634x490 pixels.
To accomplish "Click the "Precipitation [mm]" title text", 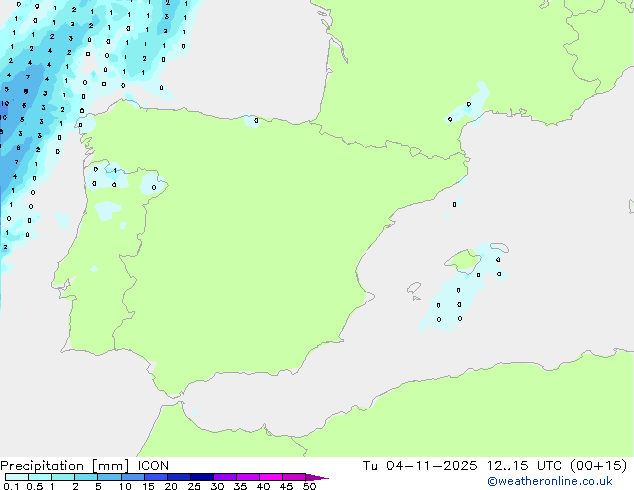I will [64, 466].
